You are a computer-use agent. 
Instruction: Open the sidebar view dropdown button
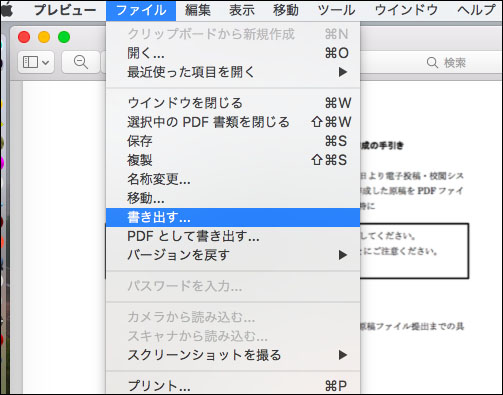click(x=36, y=62)
